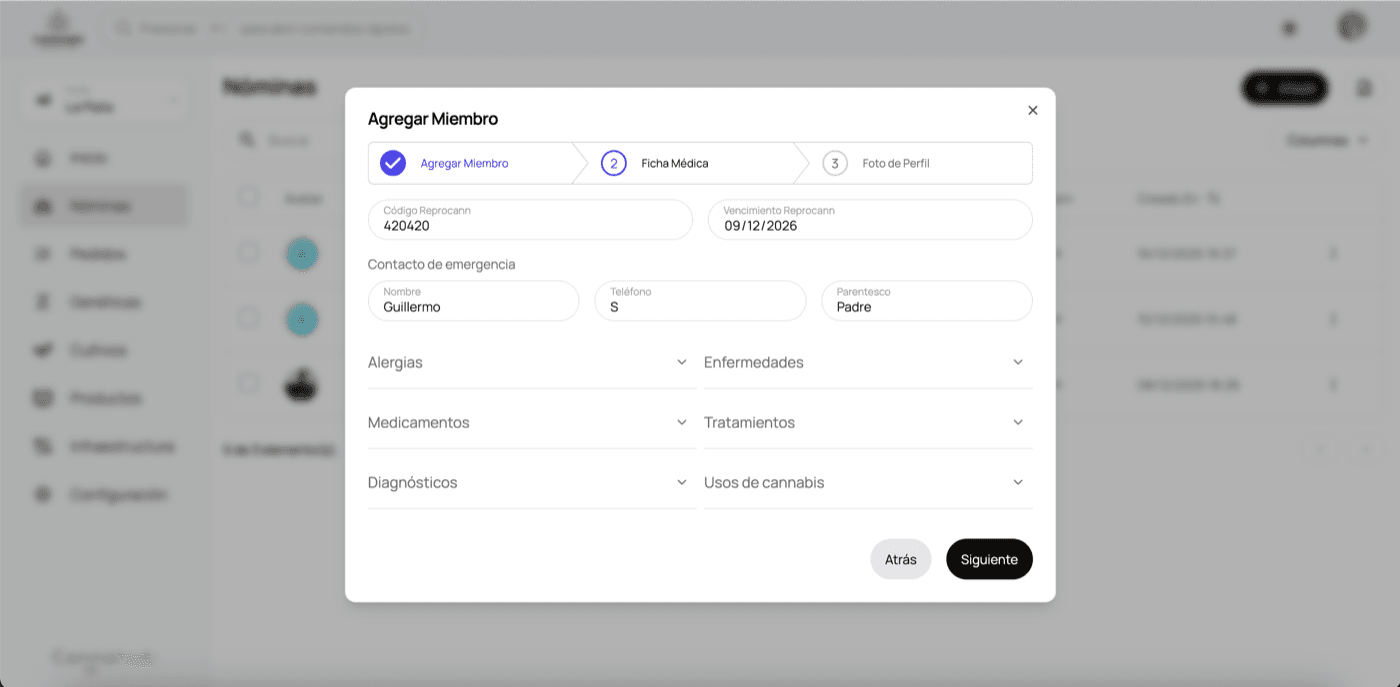
Task: Click the completed checkmark icon for step one
Action: [393, 163]
